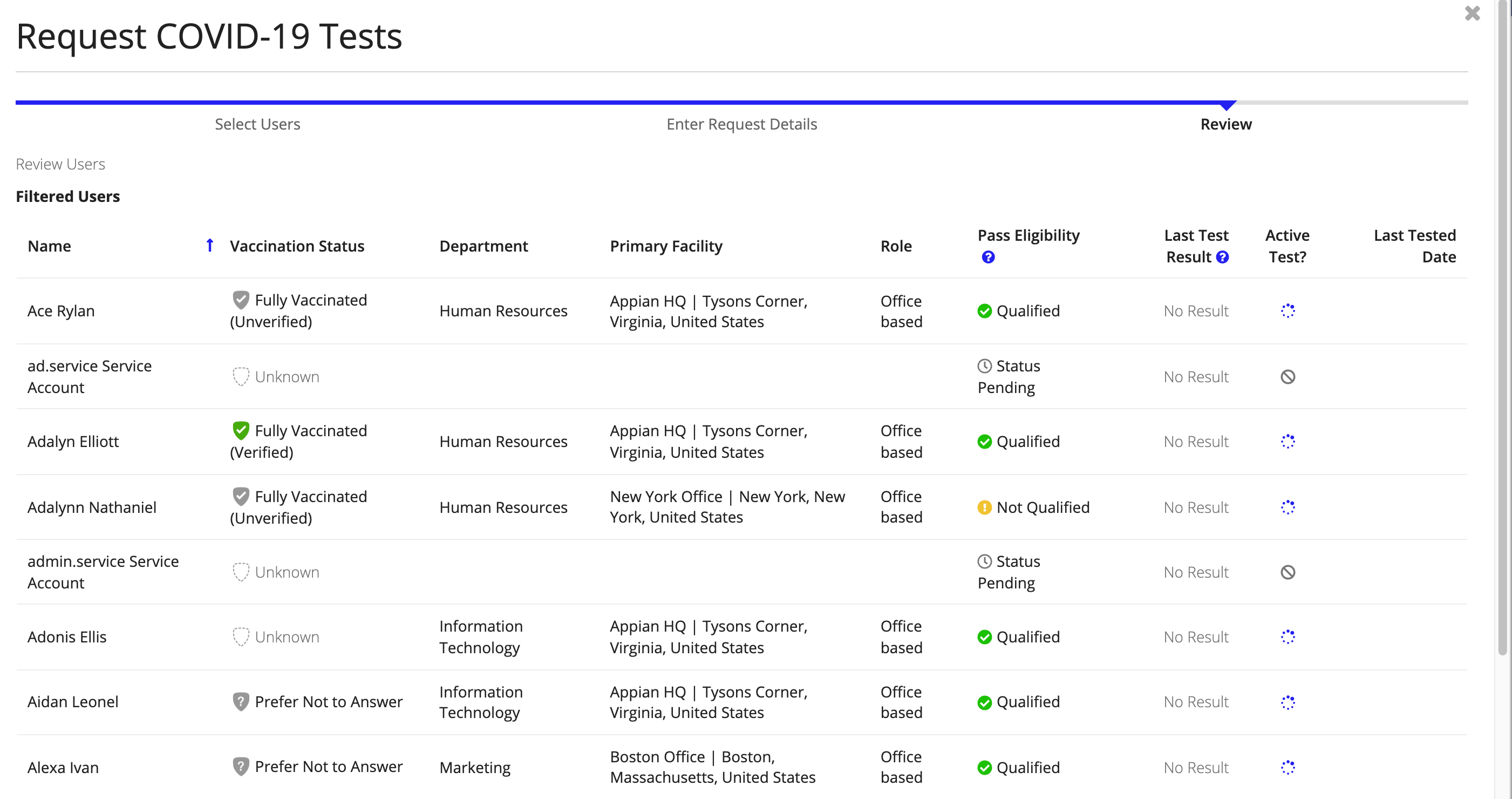Click admin.service Service Account's unknown shield icon

pyautogui.click(x=241, y=572)
